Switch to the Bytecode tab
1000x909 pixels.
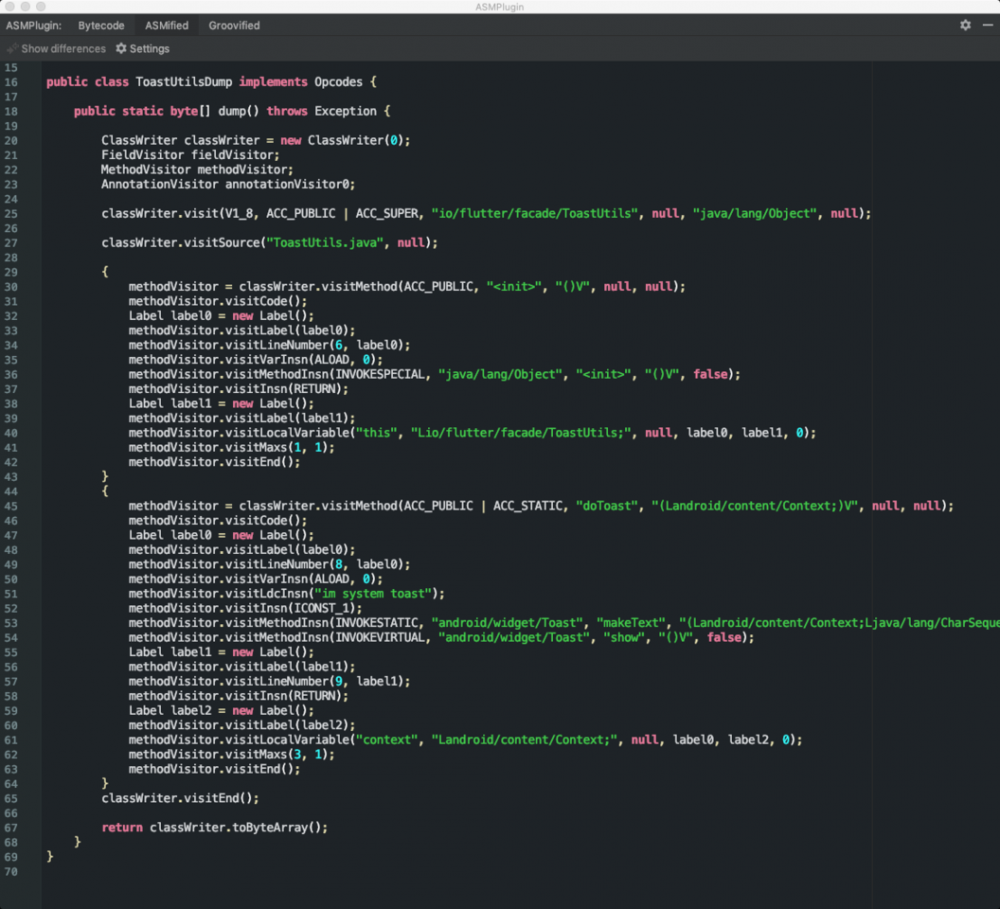click(101, 26)
